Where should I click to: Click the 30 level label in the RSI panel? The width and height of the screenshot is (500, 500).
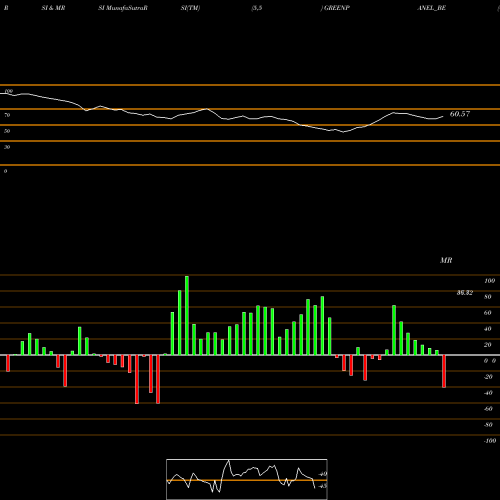click(x=7, y=147)
